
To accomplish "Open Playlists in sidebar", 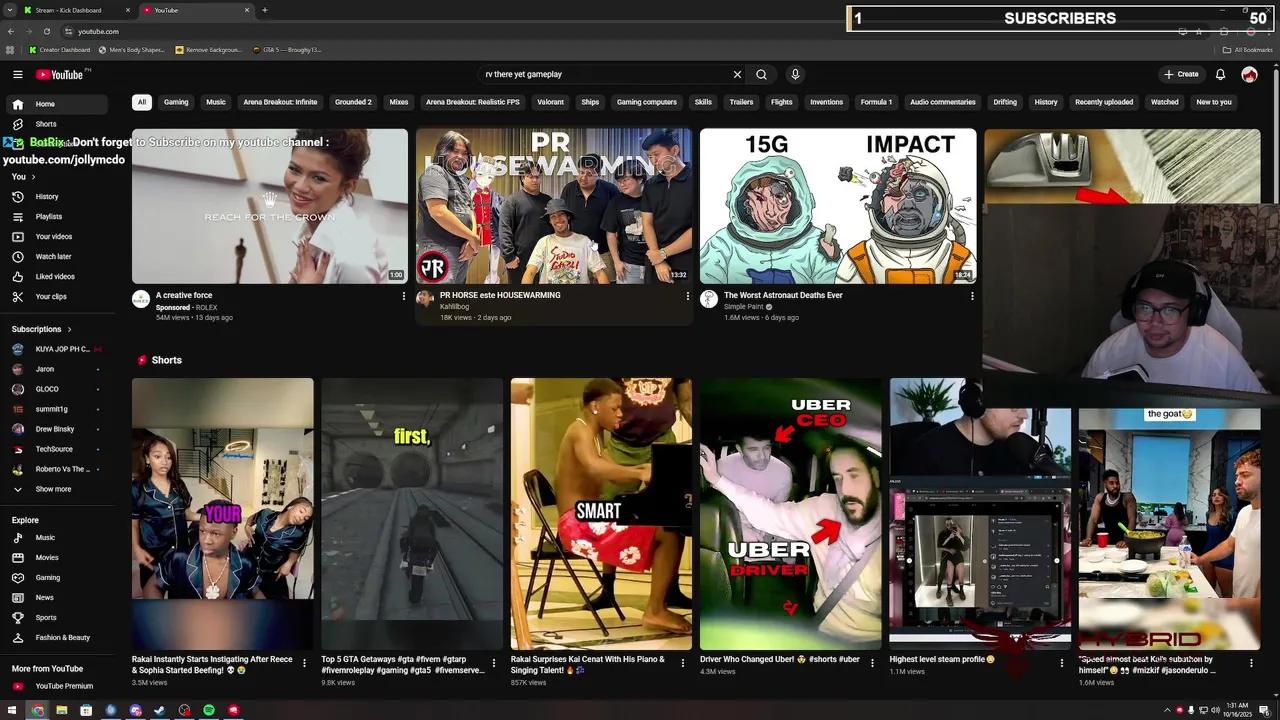I will (56, 217).
